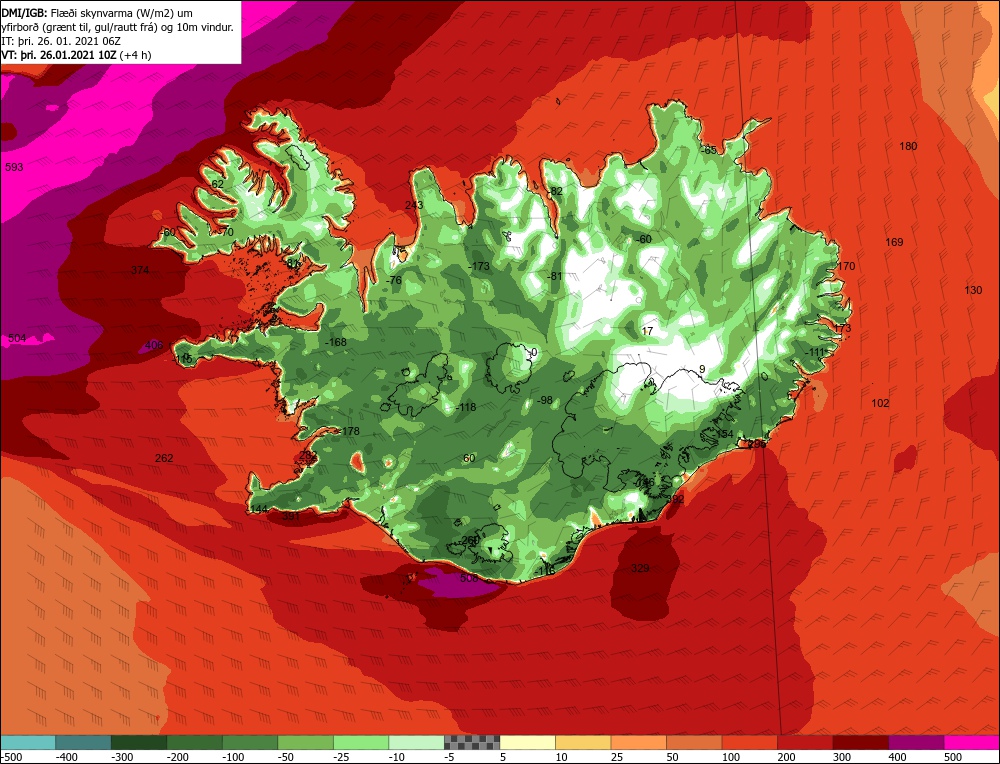This screenshot has height=764, width=1000.
Task: Click the -116 value on the south coast
Action: pos(544,571)
